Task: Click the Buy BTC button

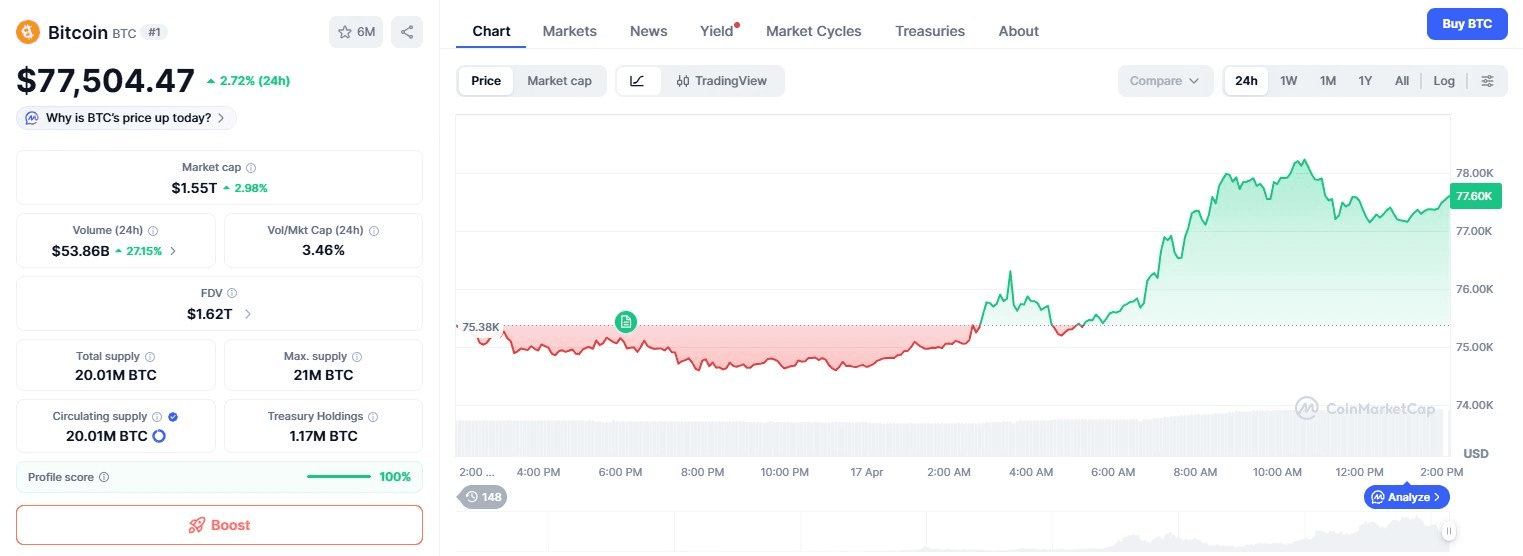Action: click(1466, 24)
